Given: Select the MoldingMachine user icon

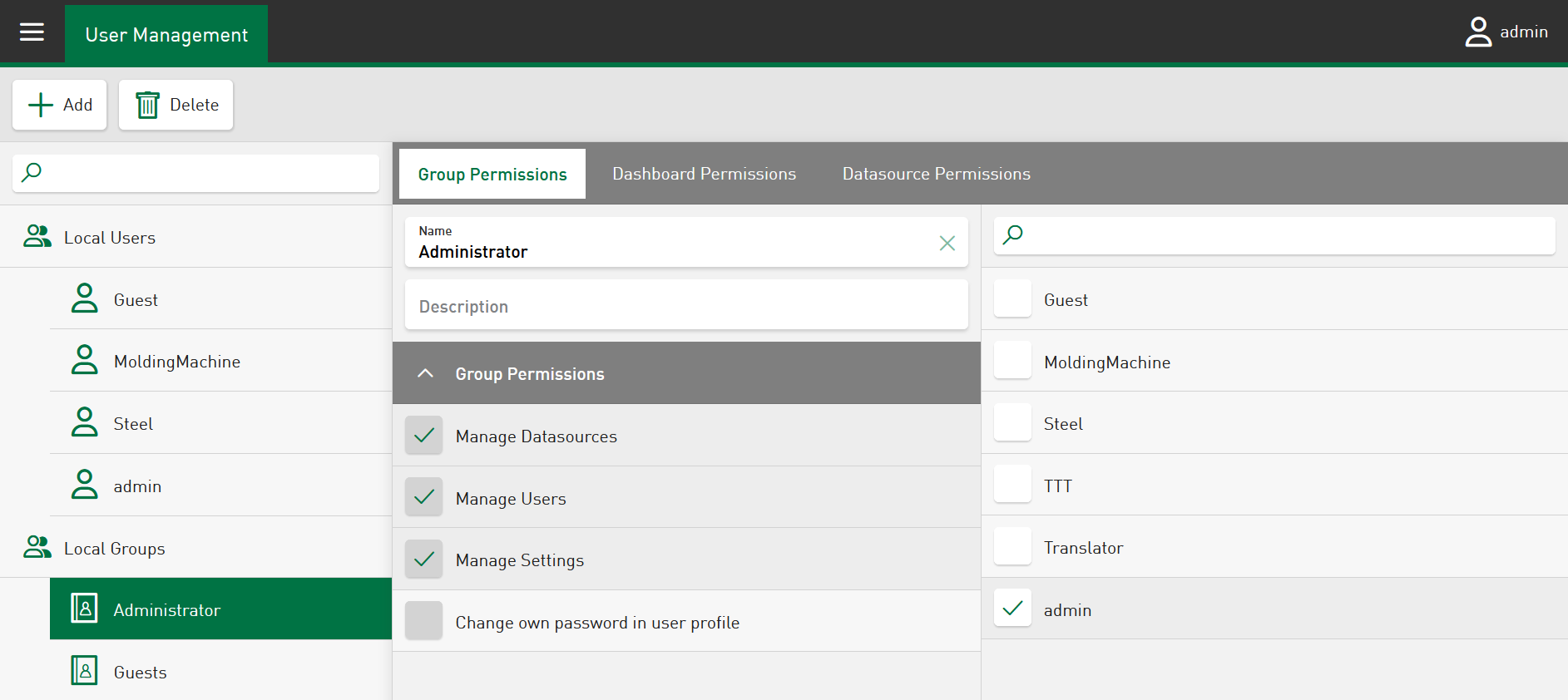Looking at the screenshot, I should pos(85,361).
